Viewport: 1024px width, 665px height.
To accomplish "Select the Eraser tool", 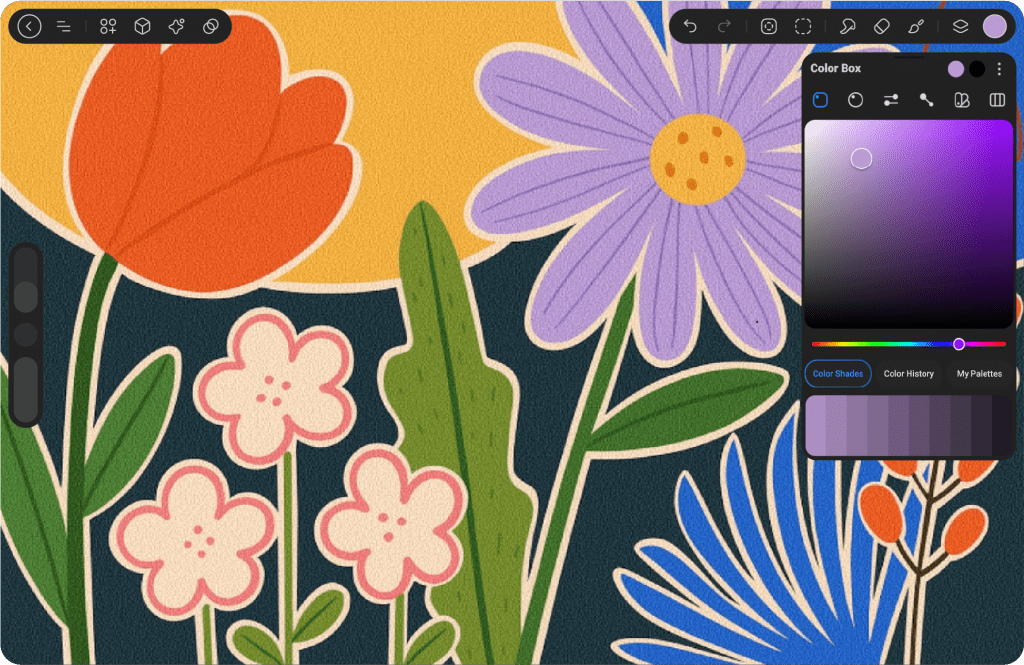I will coord(881,27).
